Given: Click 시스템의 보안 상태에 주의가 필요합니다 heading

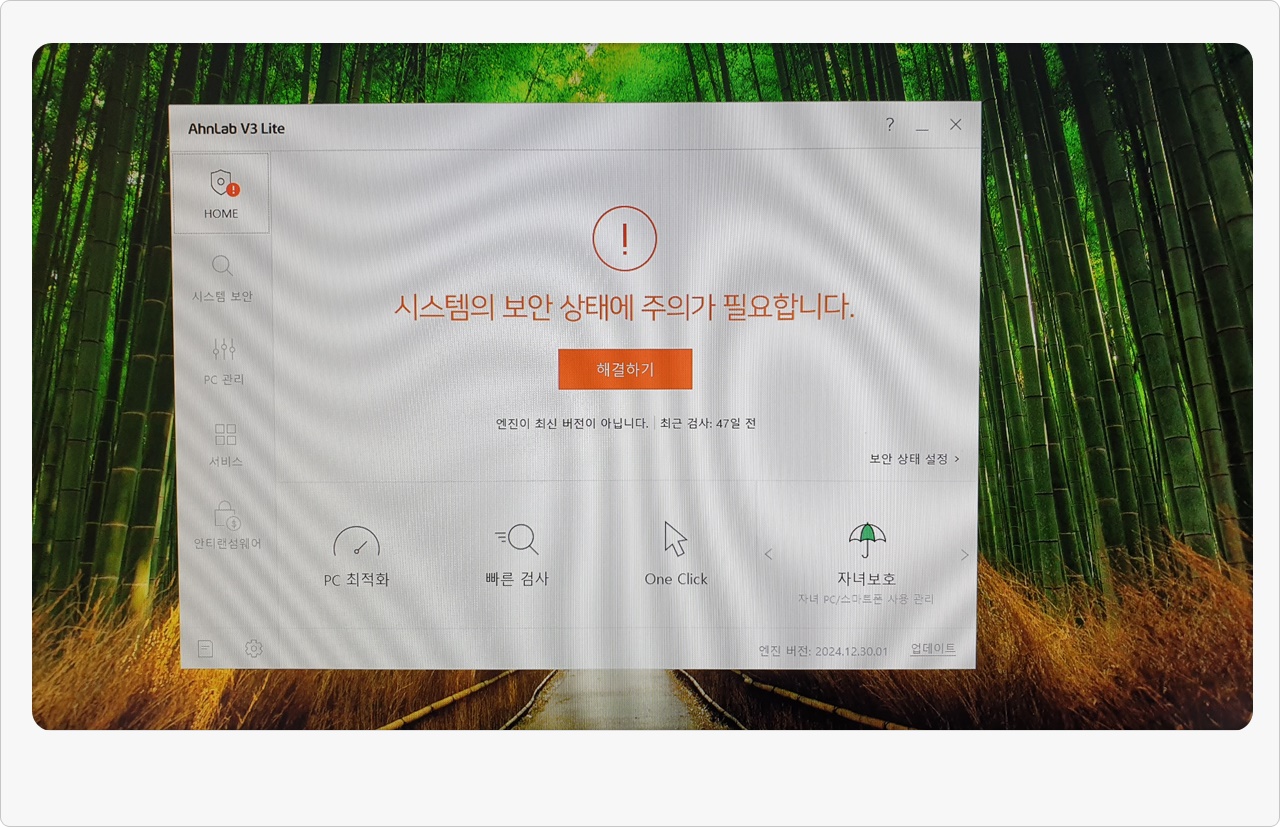Looking at the screenshot, I should [625, 307].
